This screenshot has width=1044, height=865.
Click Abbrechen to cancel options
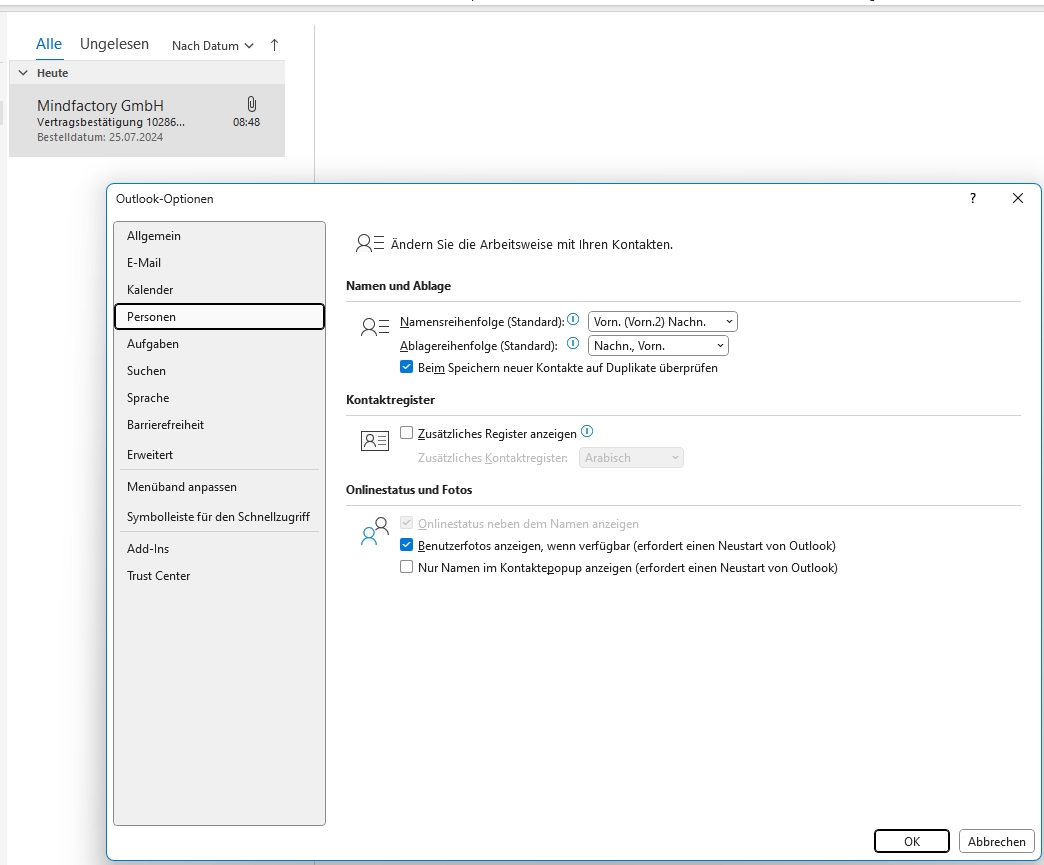pyautogui.click(x=996, y=841)
